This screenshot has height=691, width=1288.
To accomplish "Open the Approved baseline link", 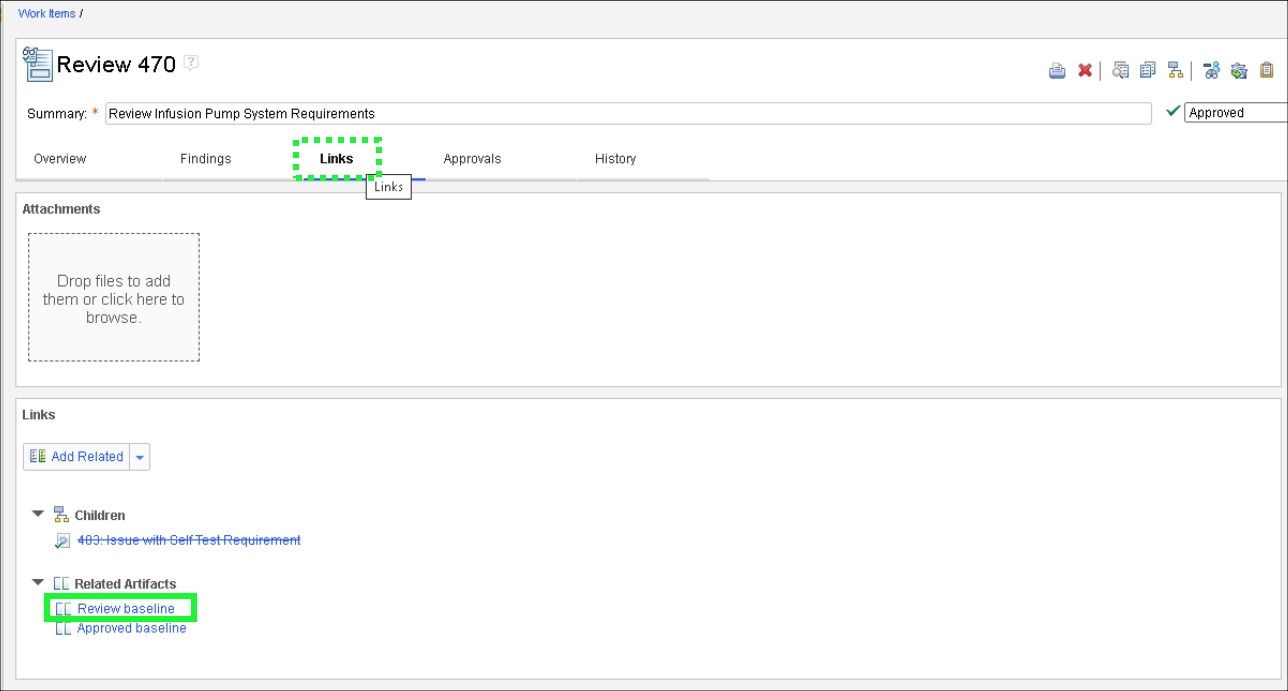I will pos(131,629).
